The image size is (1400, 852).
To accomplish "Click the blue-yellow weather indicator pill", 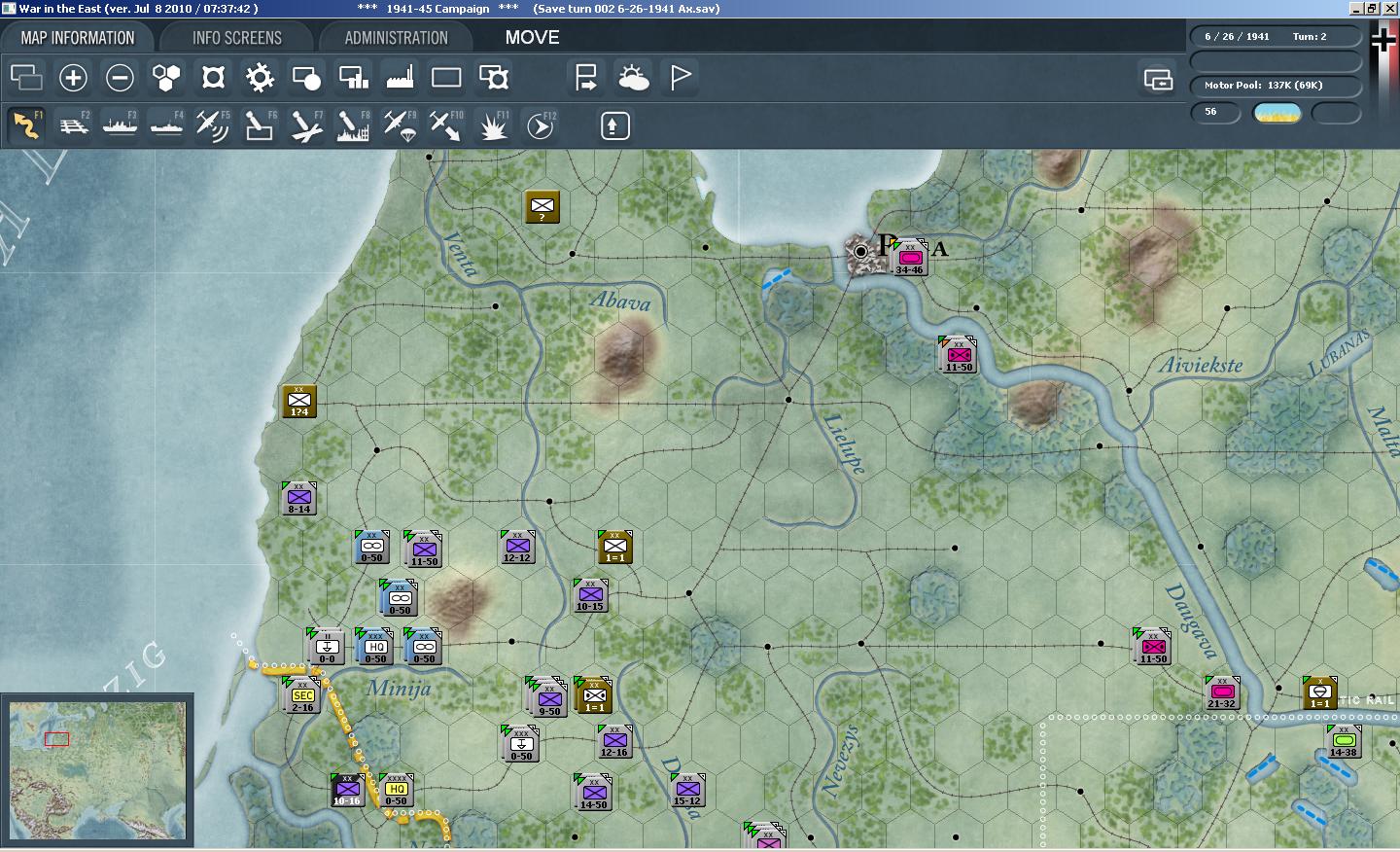I will point(1277,113).
